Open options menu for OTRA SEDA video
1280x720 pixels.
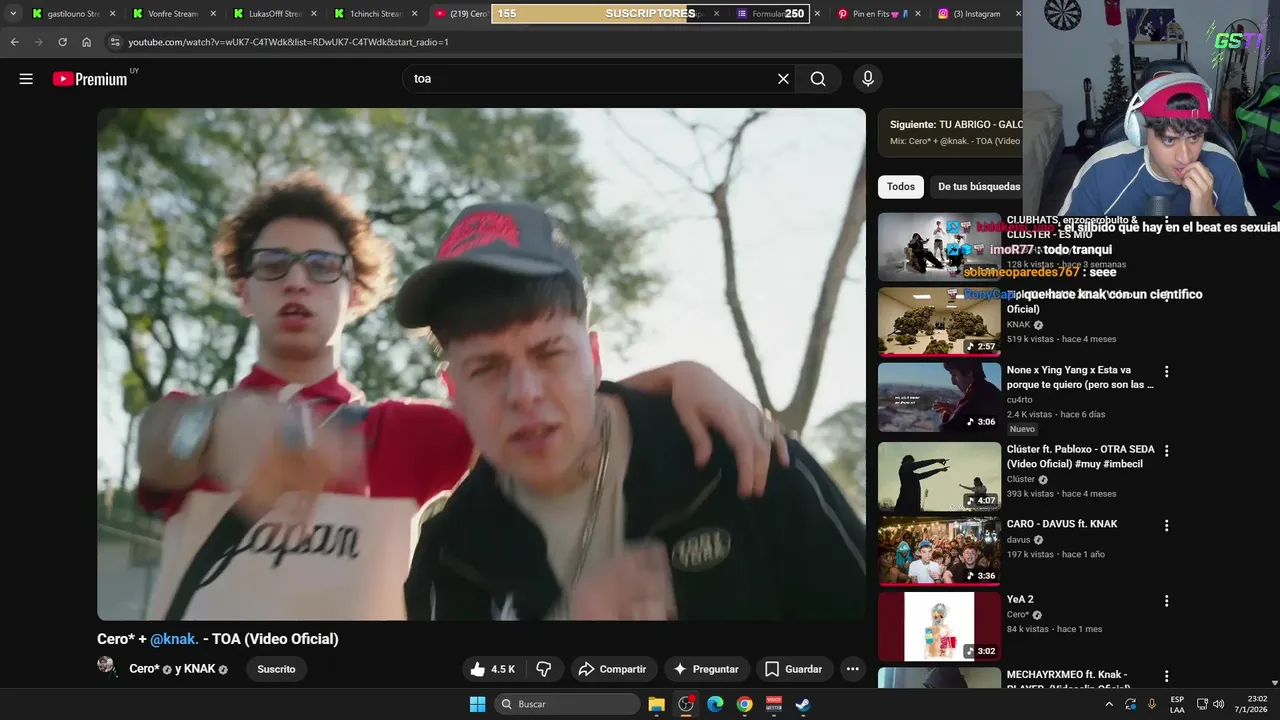point(1166,451)
